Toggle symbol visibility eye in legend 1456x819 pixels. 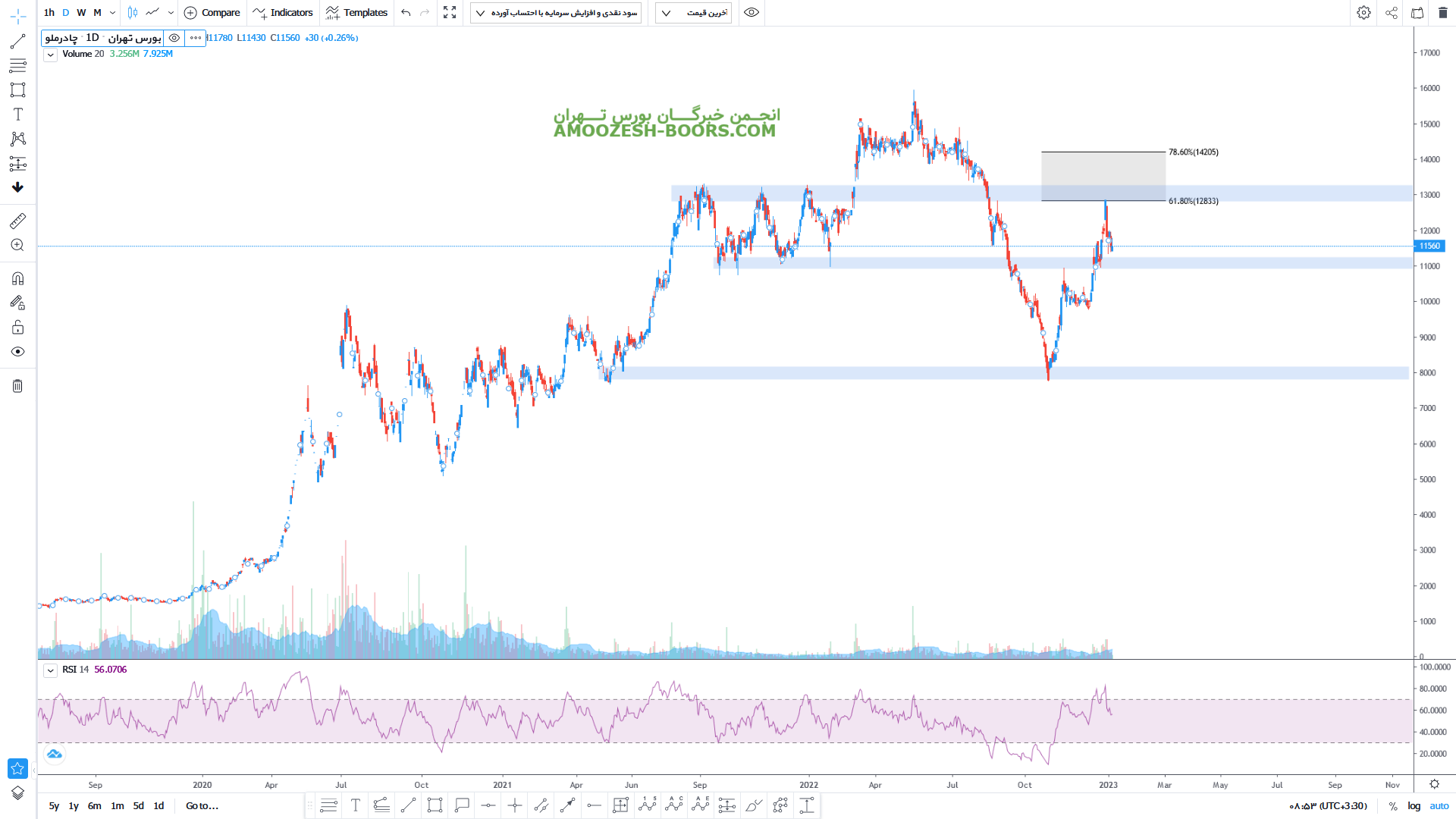[174, 38]
